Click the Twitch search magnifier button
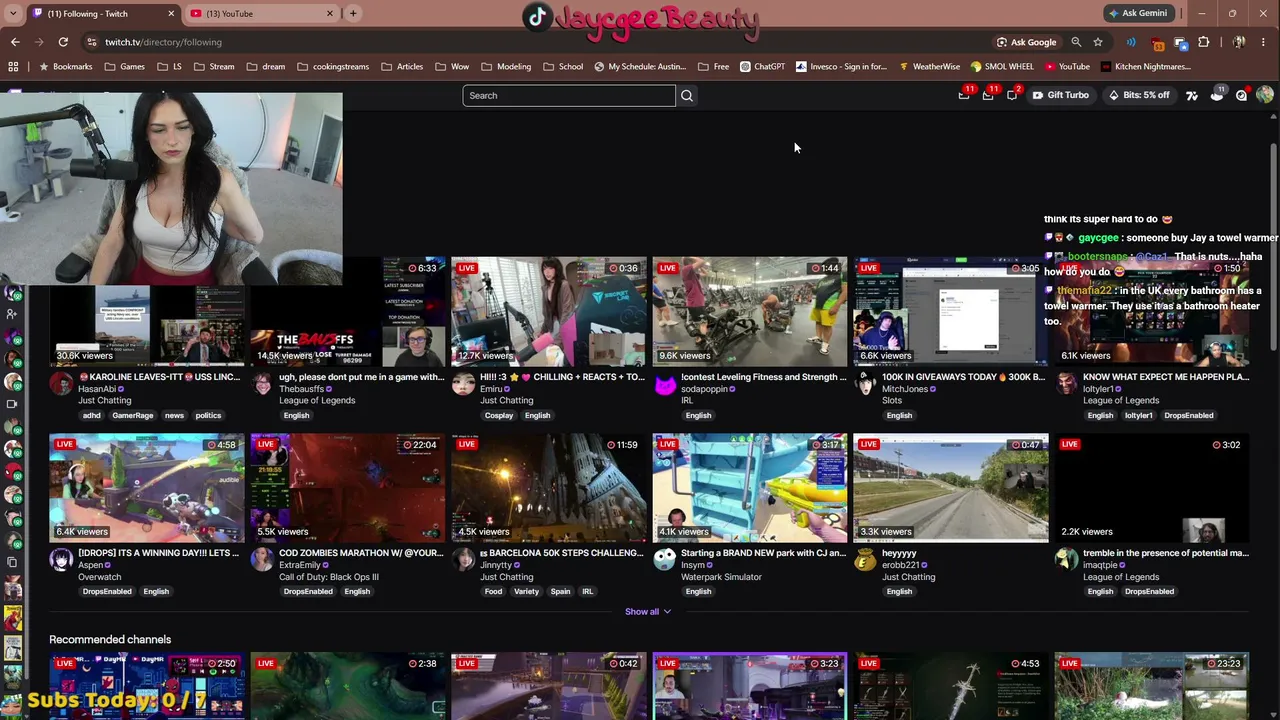Image resolution: width=1280 pixels, height=720 pixels. [687, 95]
